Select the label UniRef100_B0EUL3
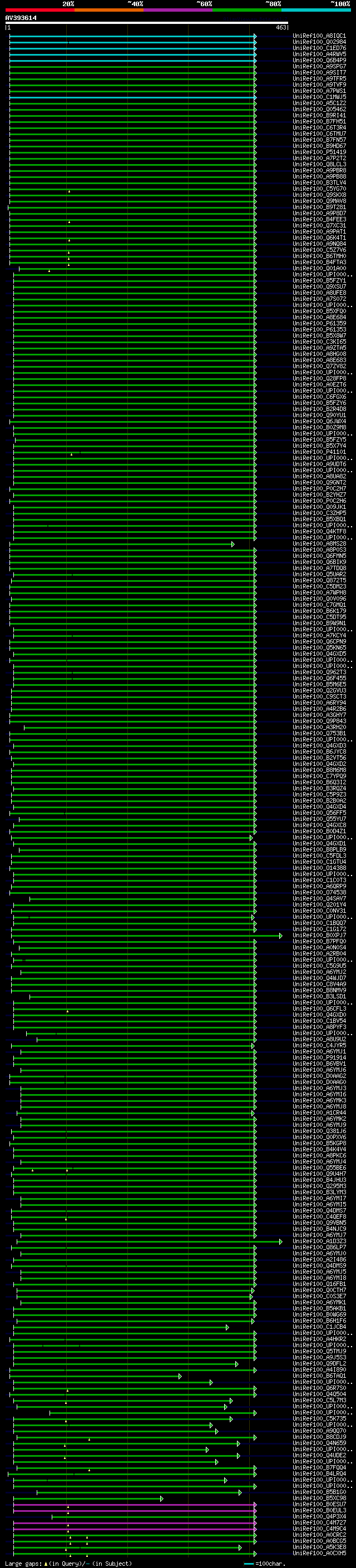This screenshot has height=1568, width=356. pos(319,1511)
